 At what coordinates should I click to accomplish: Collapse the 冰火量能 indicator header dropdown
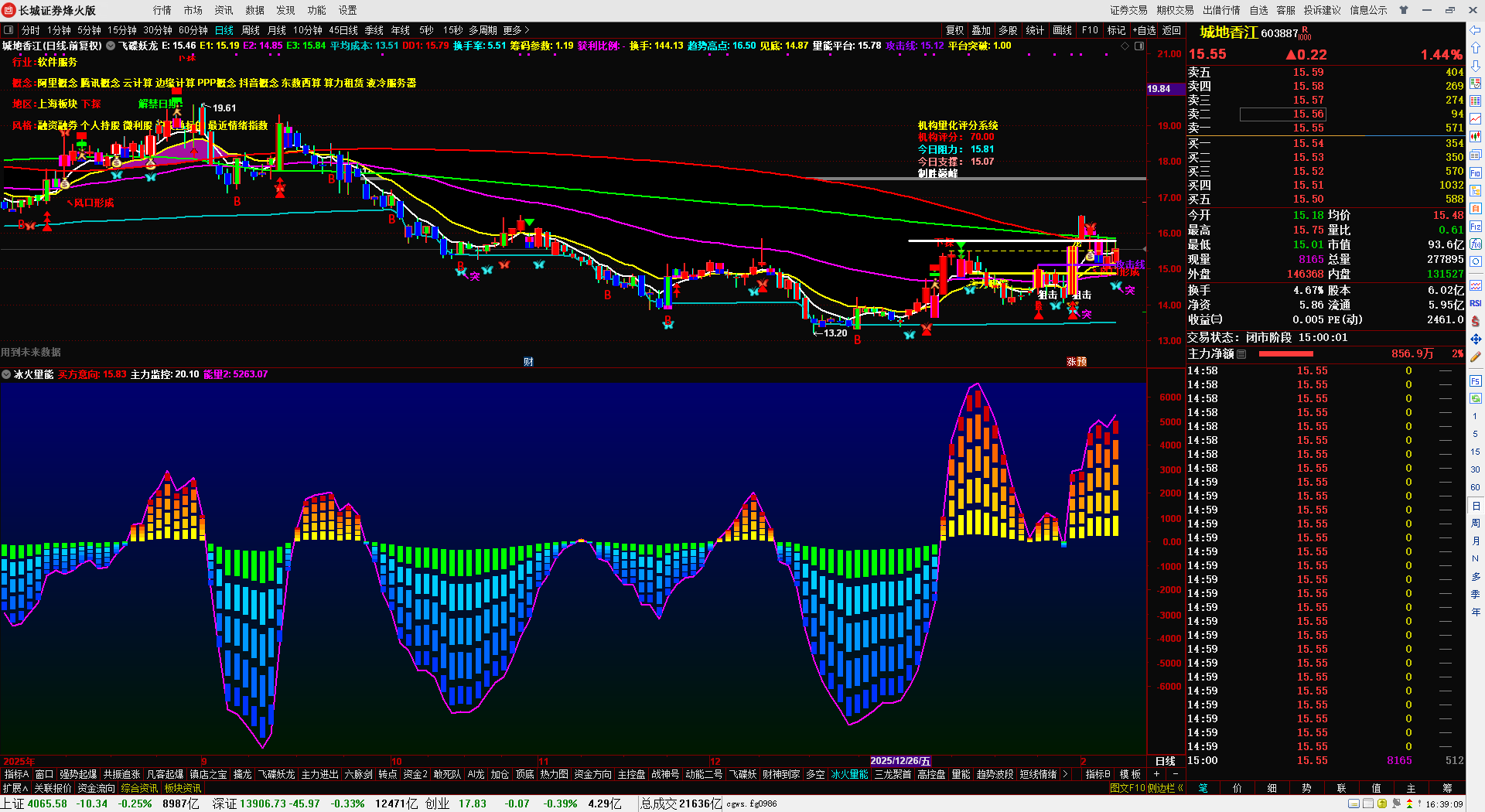pyautogui.click(x=6, y=374)
